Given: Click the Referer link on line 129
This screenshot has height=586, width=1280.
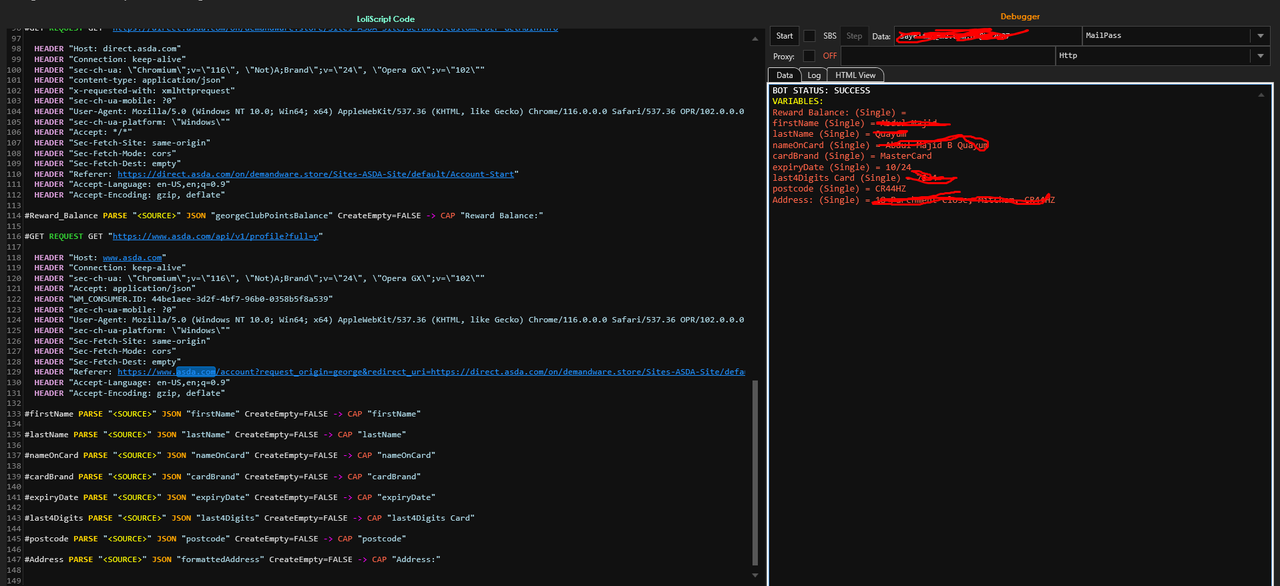Looking at the screenshot, I should coord(431,372).
